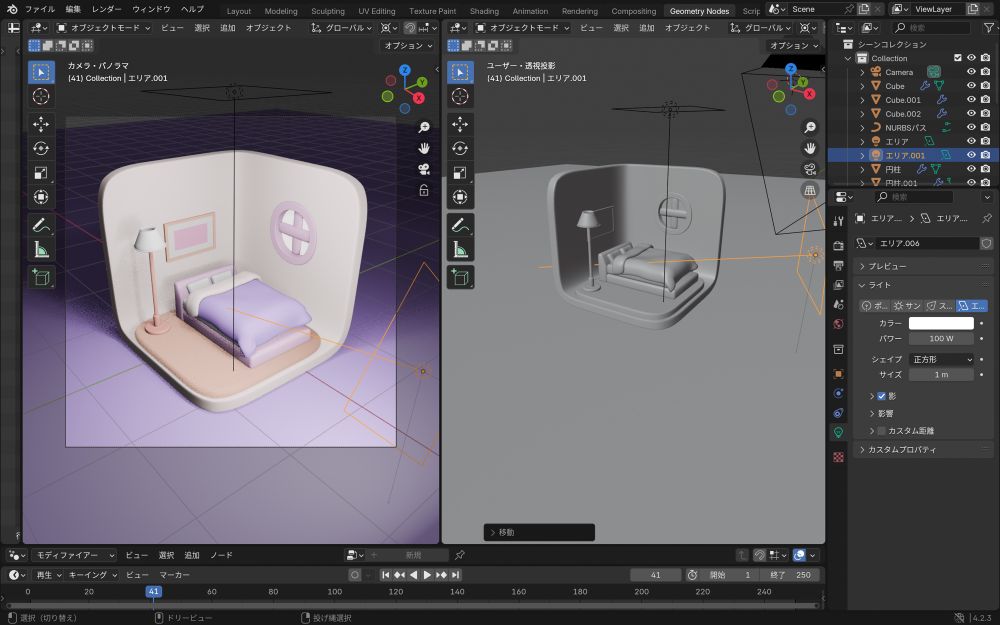Toggle the 影 (shadow) checkbox
This screenshot has width=1000, height=625.
(881, 396)
